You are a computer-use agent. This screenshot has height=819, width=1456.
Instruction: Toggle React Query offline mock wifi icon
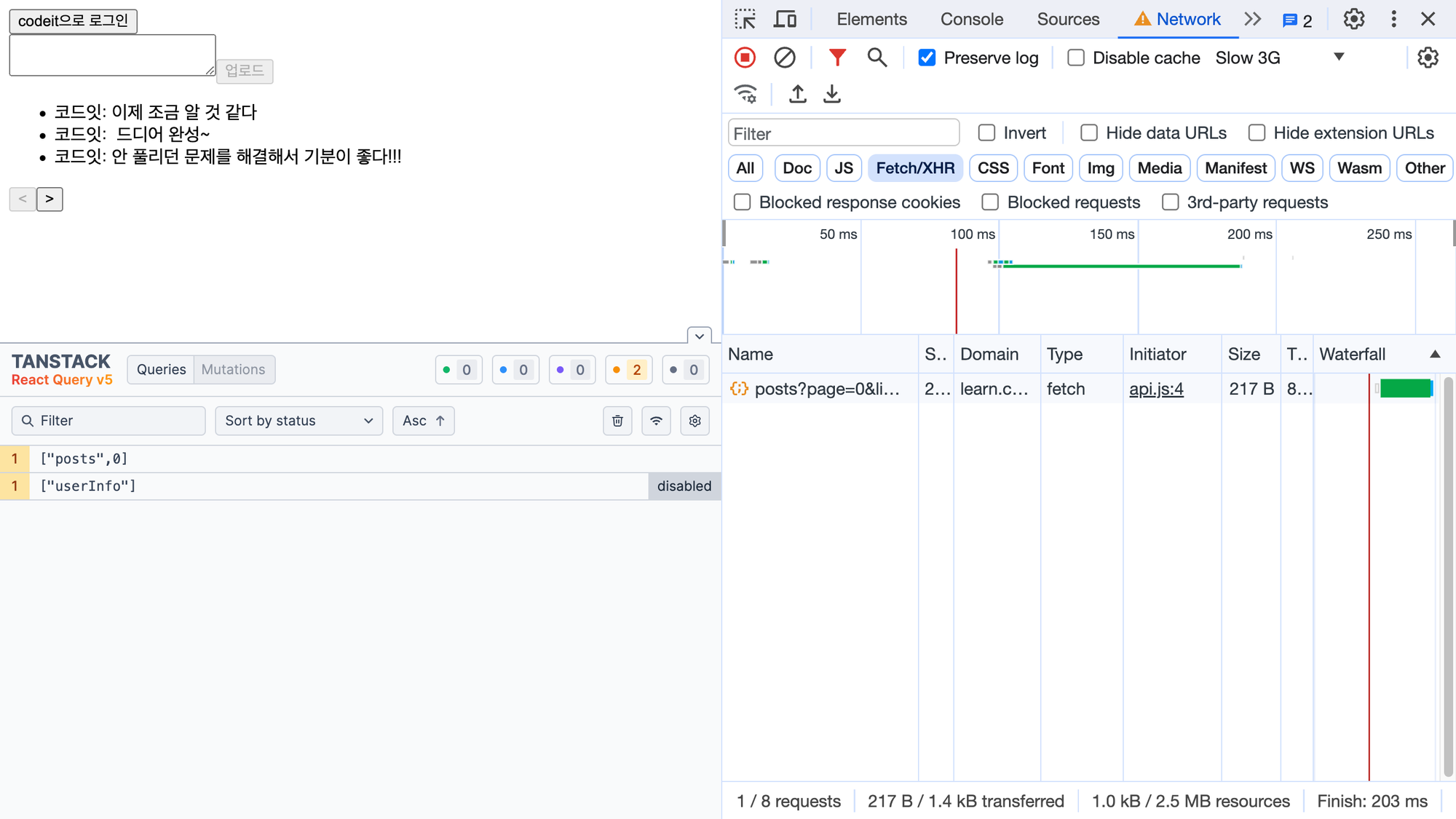656,421
